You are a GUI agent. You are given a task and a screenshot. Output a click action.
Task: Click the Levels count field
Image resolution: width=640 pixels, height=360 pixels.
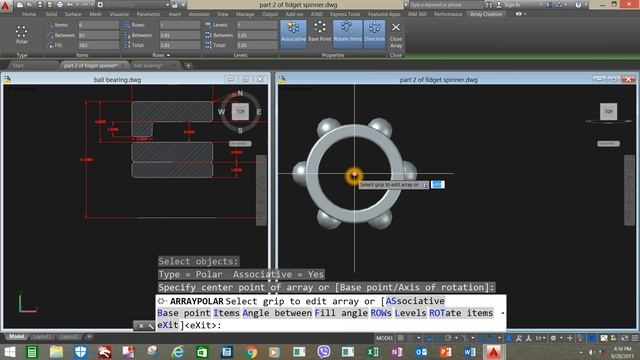(x=257, y=25)
